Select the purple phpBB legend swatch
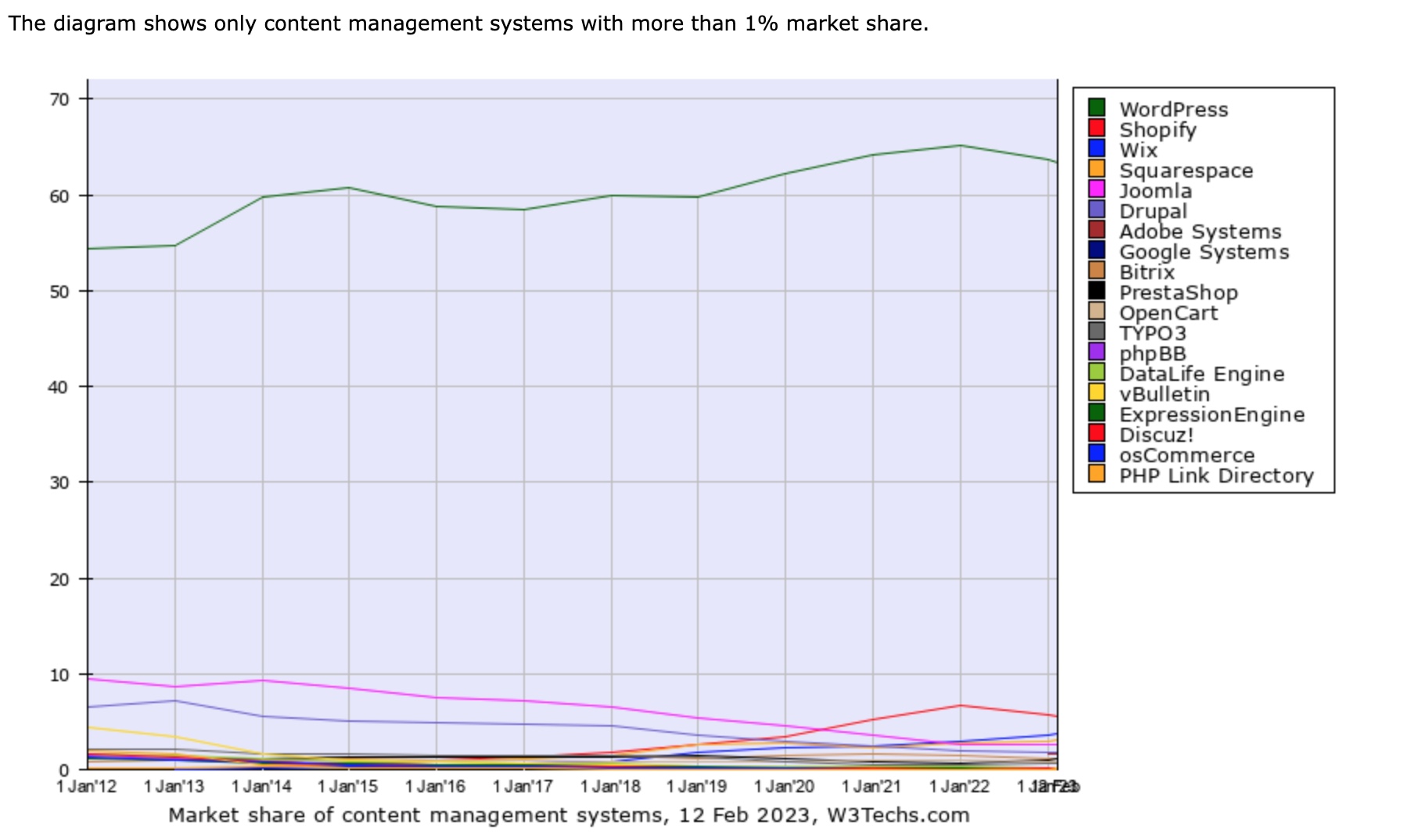The width and height of the screenshot is (1405, 840). pyautogui.click(x=1096, y=351)
